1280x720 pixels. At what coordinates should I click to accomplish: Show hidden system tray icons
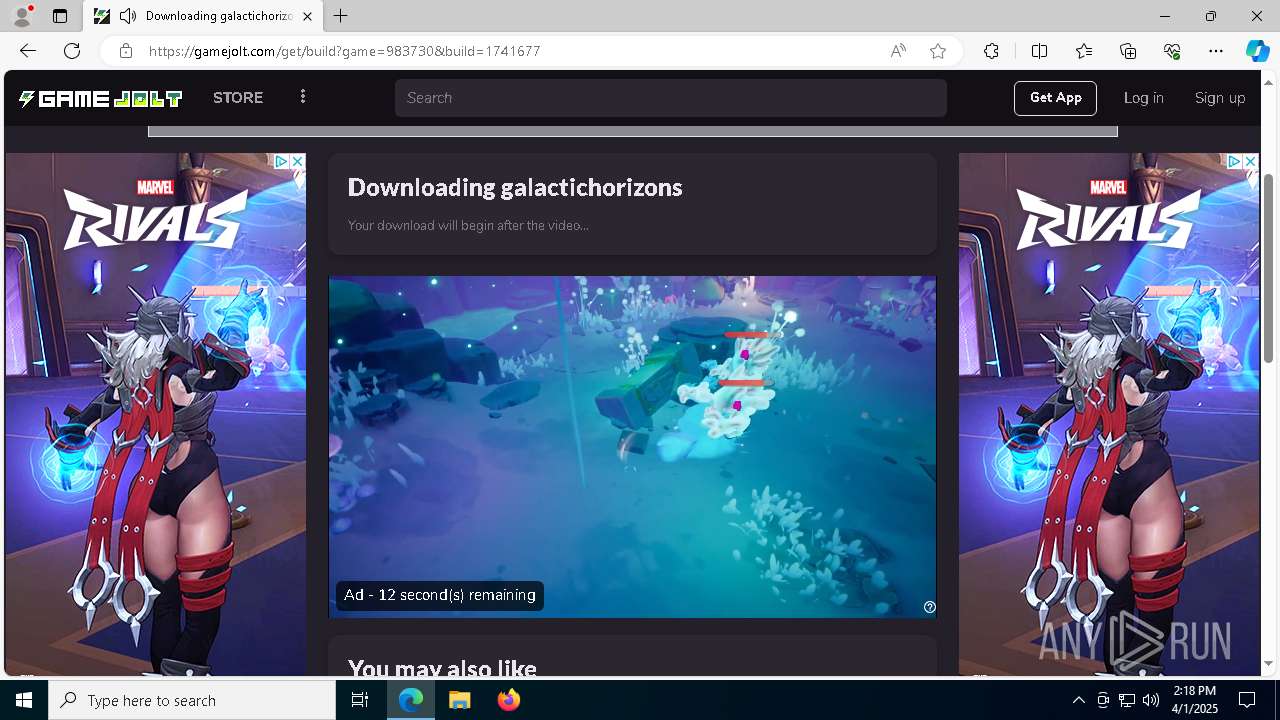(1078, 700)
